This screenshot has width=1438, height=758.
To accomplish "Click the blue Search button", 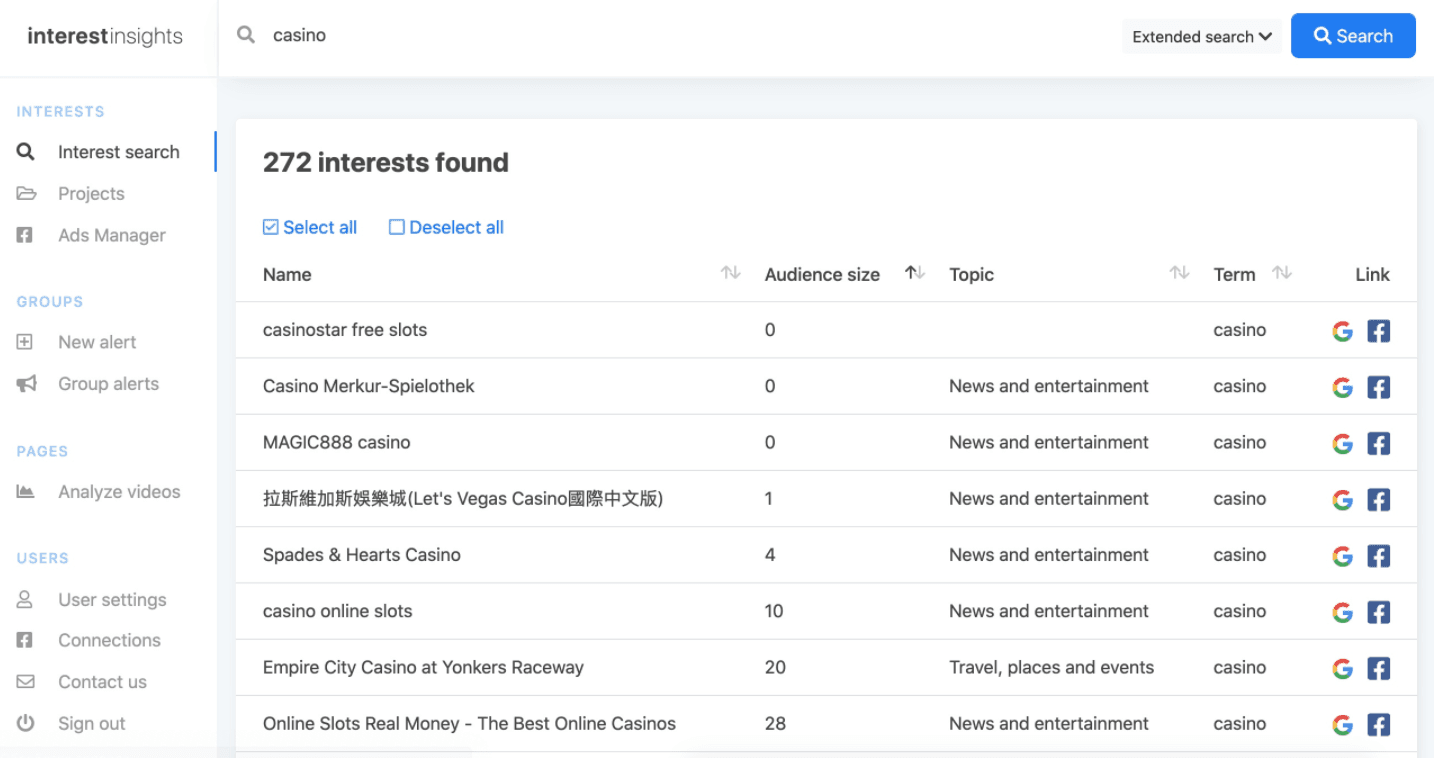I will 1353,36.
